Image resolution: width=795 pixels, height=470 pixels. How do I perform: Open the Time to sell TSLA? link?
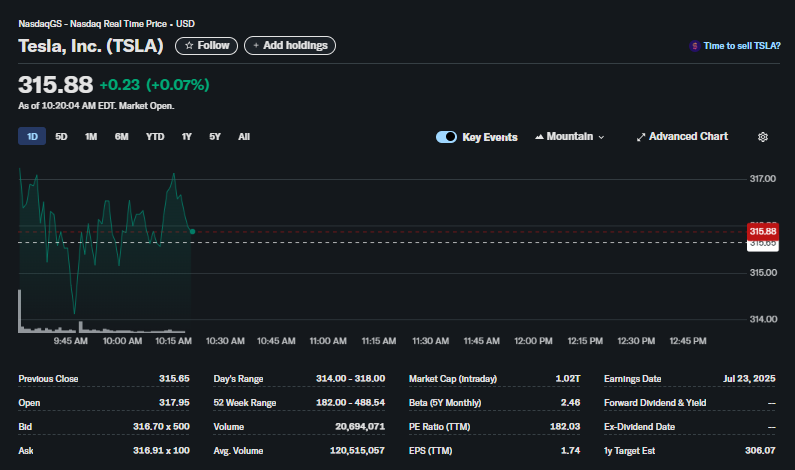742,46
